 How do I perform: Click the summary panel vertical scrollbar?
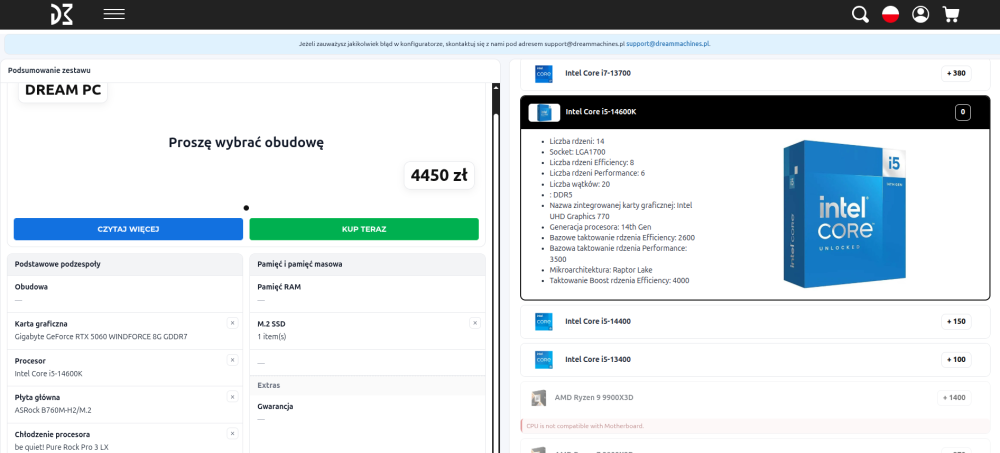click(496, 281)
